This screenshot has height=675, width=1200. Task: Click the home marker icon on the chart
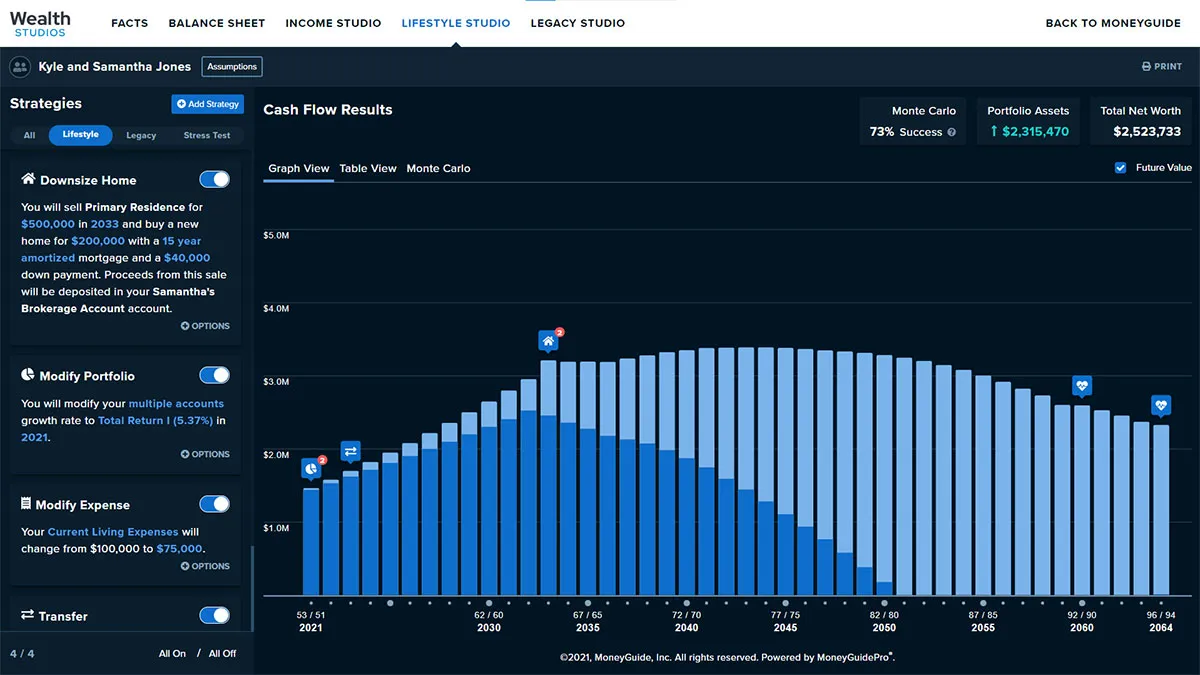click(x=548, y=341)
